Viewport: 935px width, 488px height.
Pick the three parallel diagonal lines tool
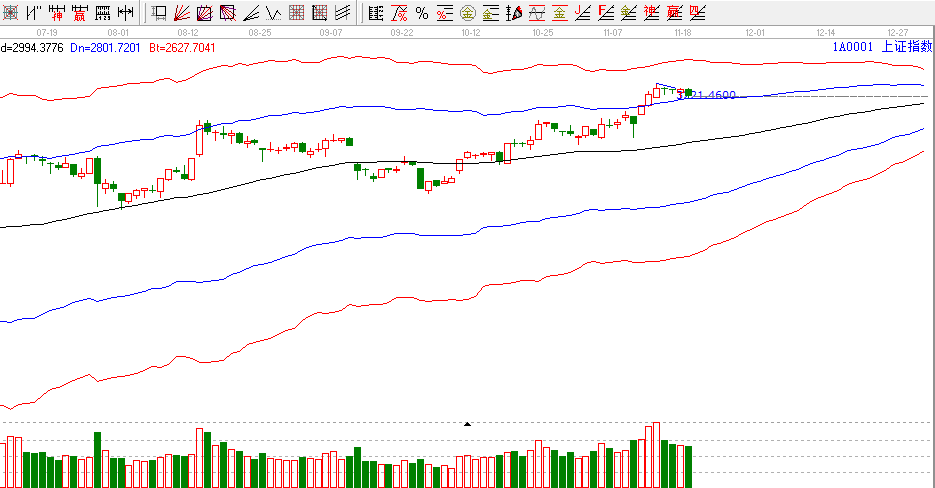(342, 13)
